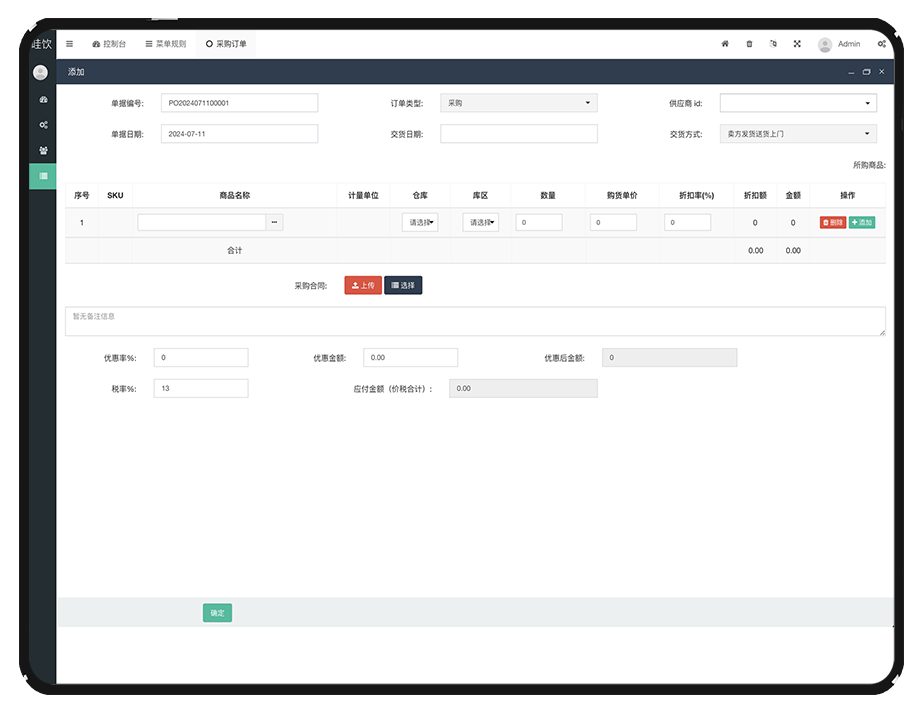This screenshot has width=920, height=720.
Task: Open the Admin user menu
Action: [x=839, y=44]
